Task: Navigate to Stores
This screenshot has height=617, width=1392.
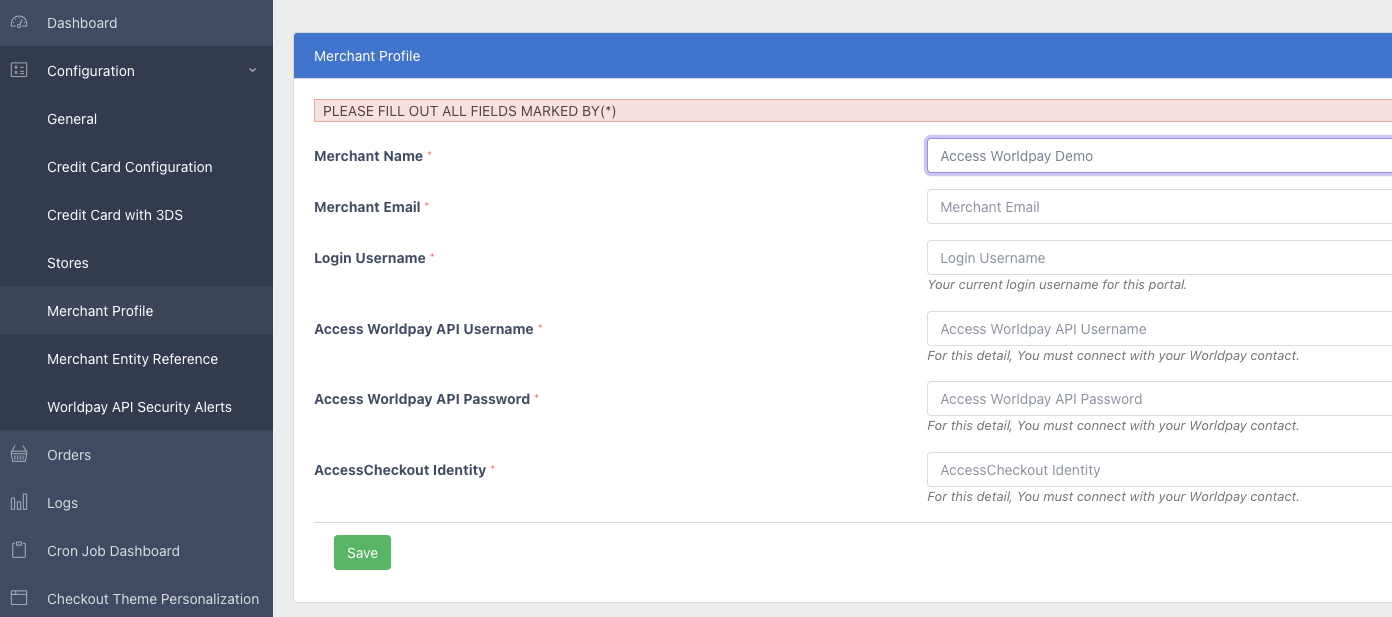Action: [x=68, y=263]
